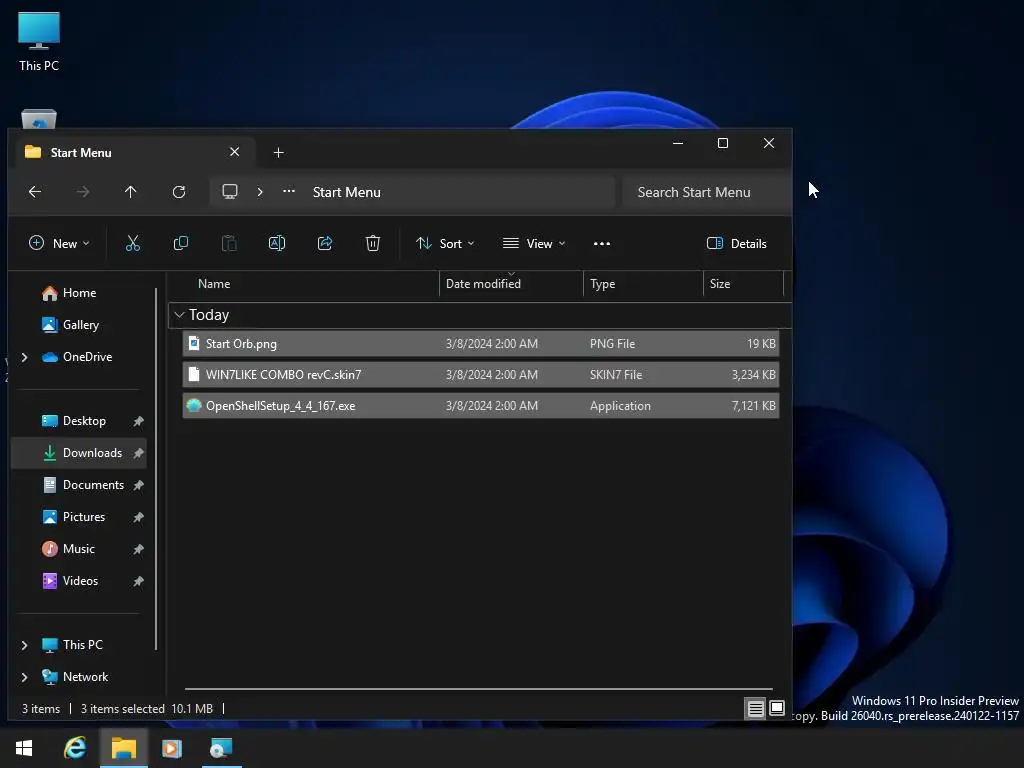This screenshot has width=1024, height=768.
Task: Click Start Menu in address bar
Action: pyautogui.click(x=346, y=192)
